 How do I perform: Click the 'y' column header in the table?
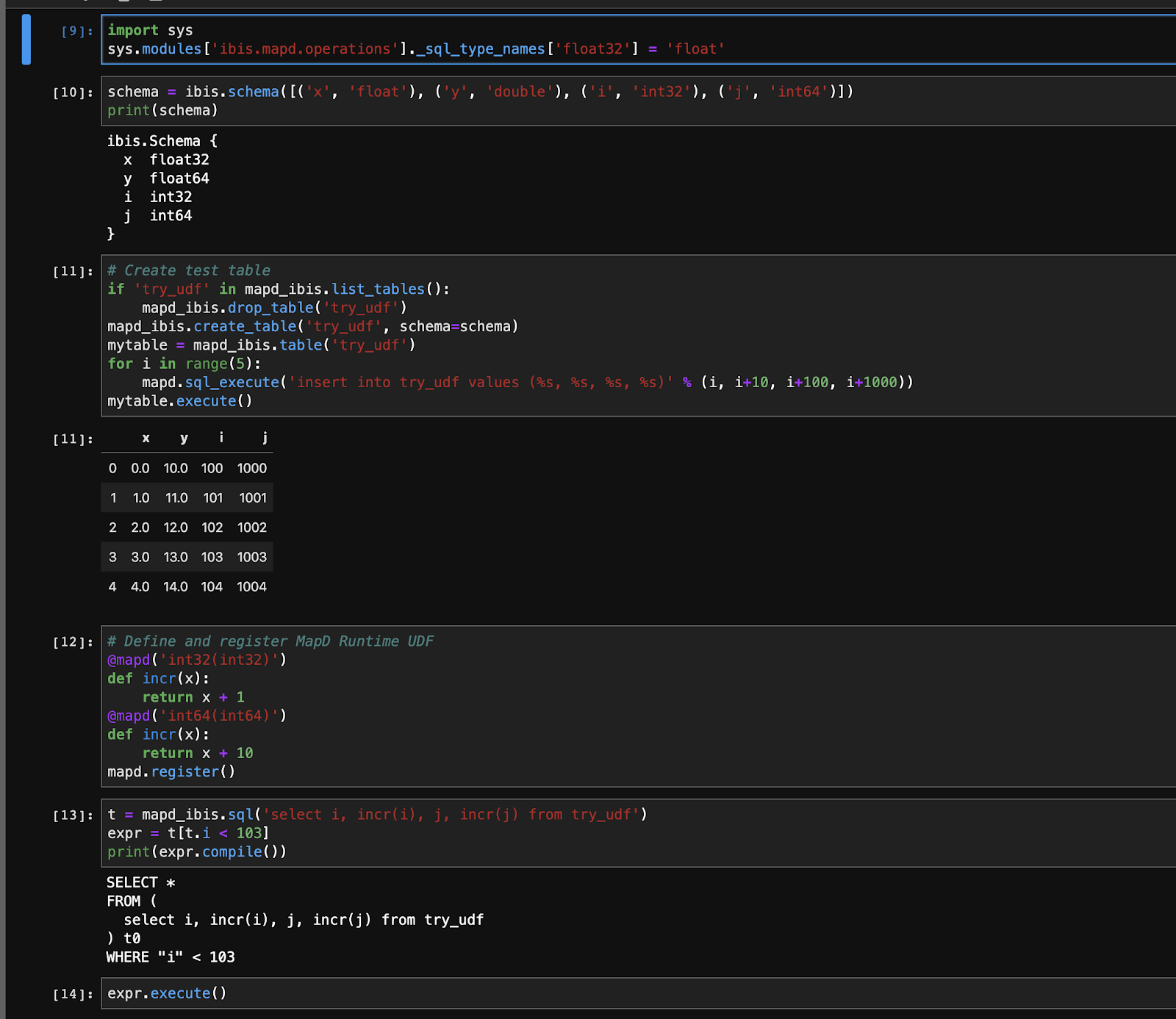tap(184, 438)
